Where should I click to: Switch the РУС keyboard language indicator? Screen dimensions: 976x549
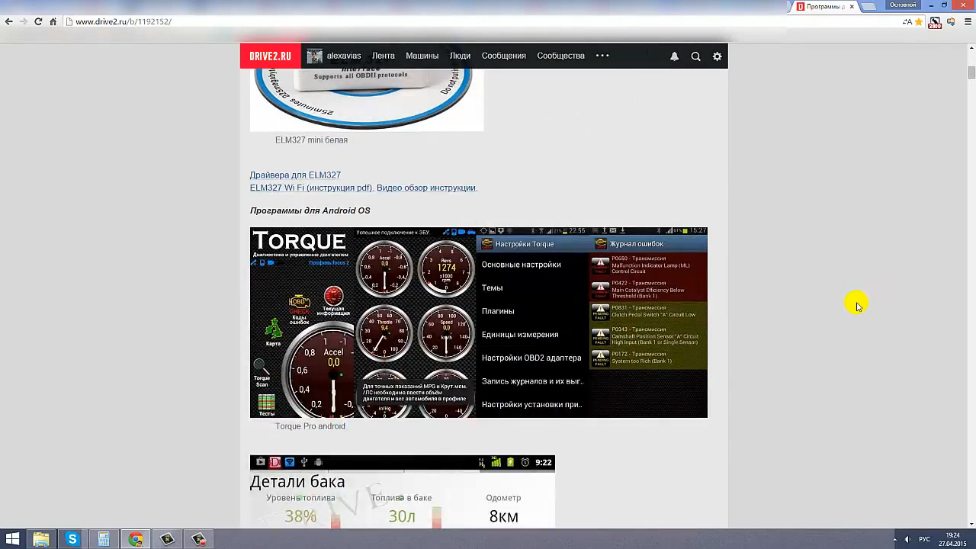click(924, 540)
